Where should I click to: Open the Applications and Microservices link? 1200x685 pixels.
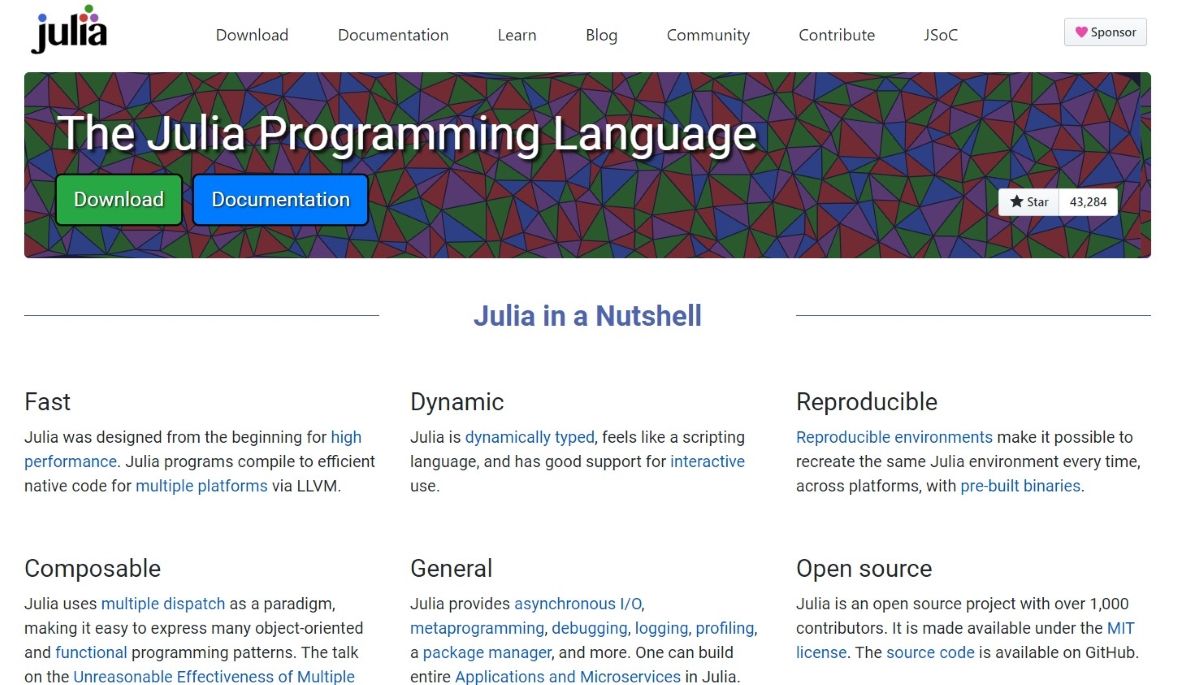pyautogui.click(x=565, y=676)
